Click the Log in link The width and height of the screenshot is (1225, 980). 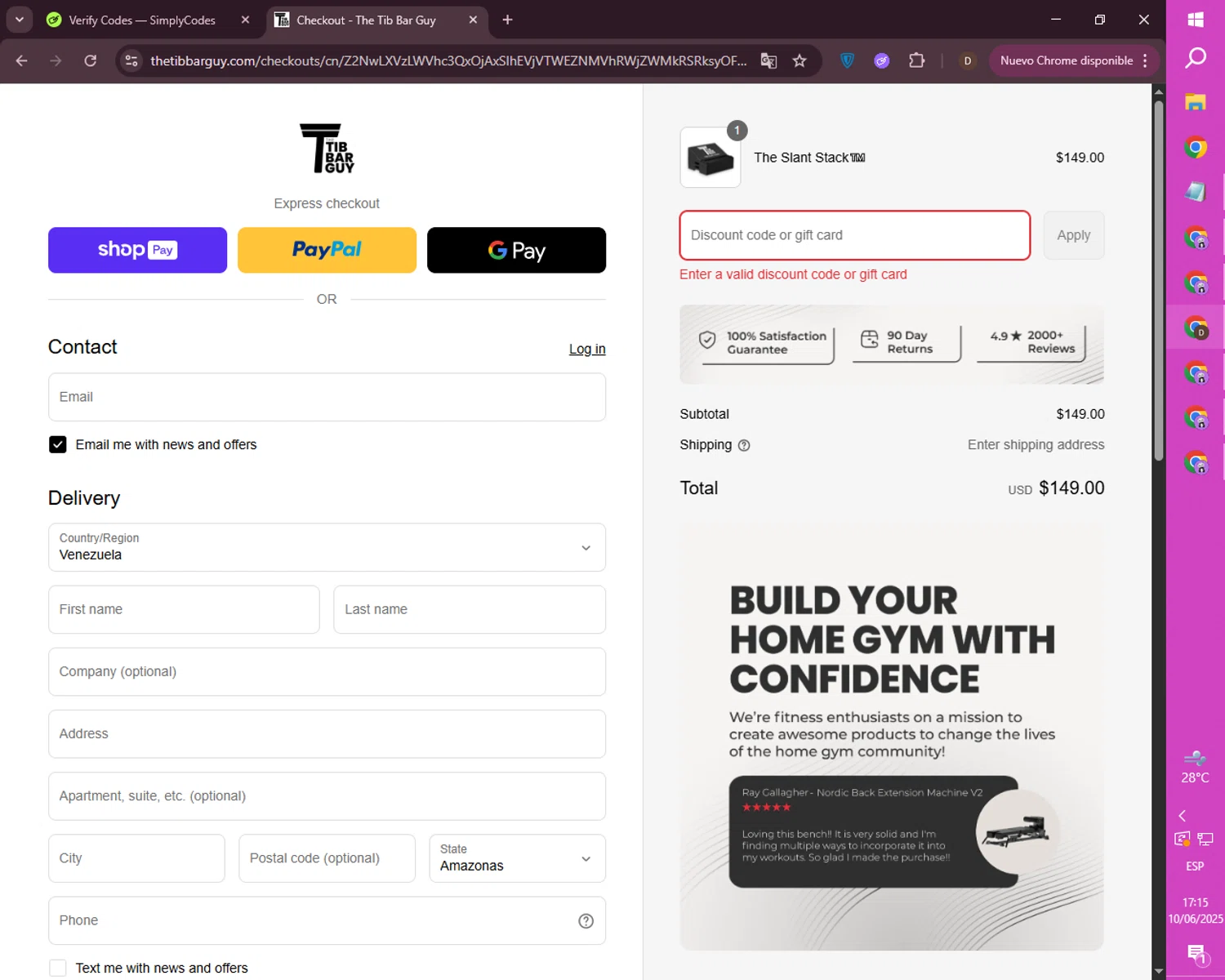point(587,349)
